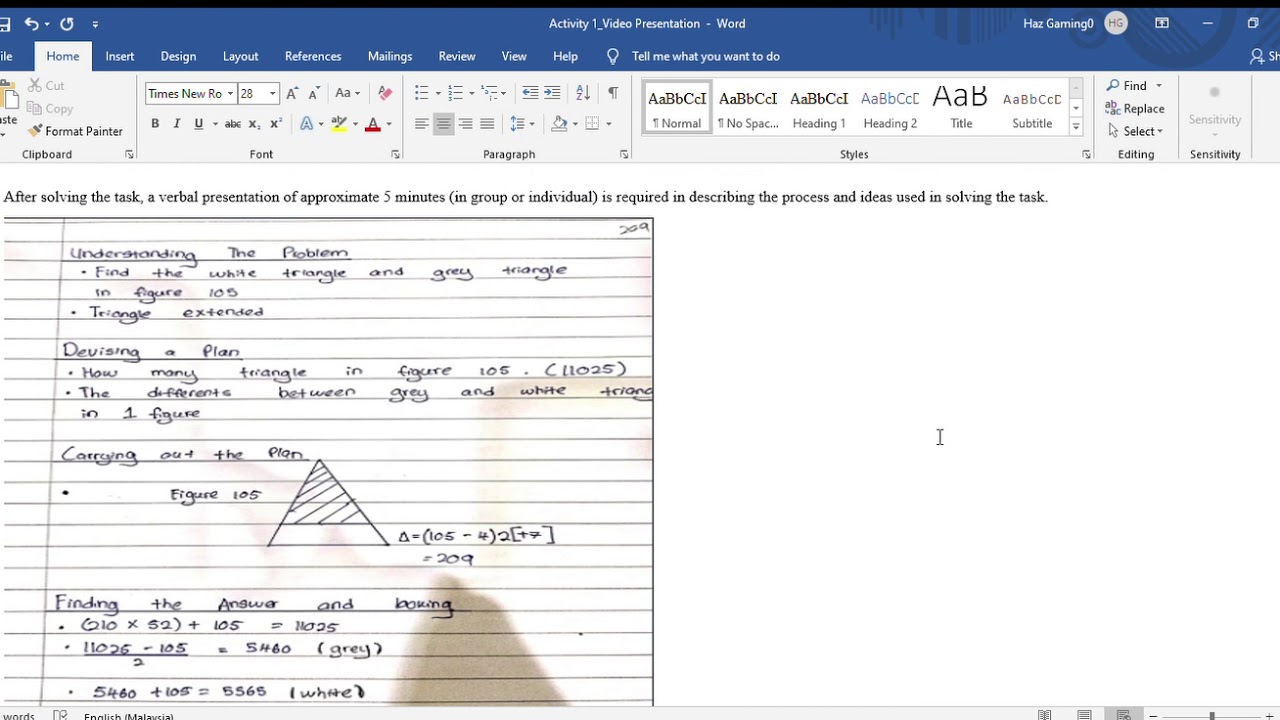
Task: Expand the Styles gallery More arrow
Action: (1076, 126)
